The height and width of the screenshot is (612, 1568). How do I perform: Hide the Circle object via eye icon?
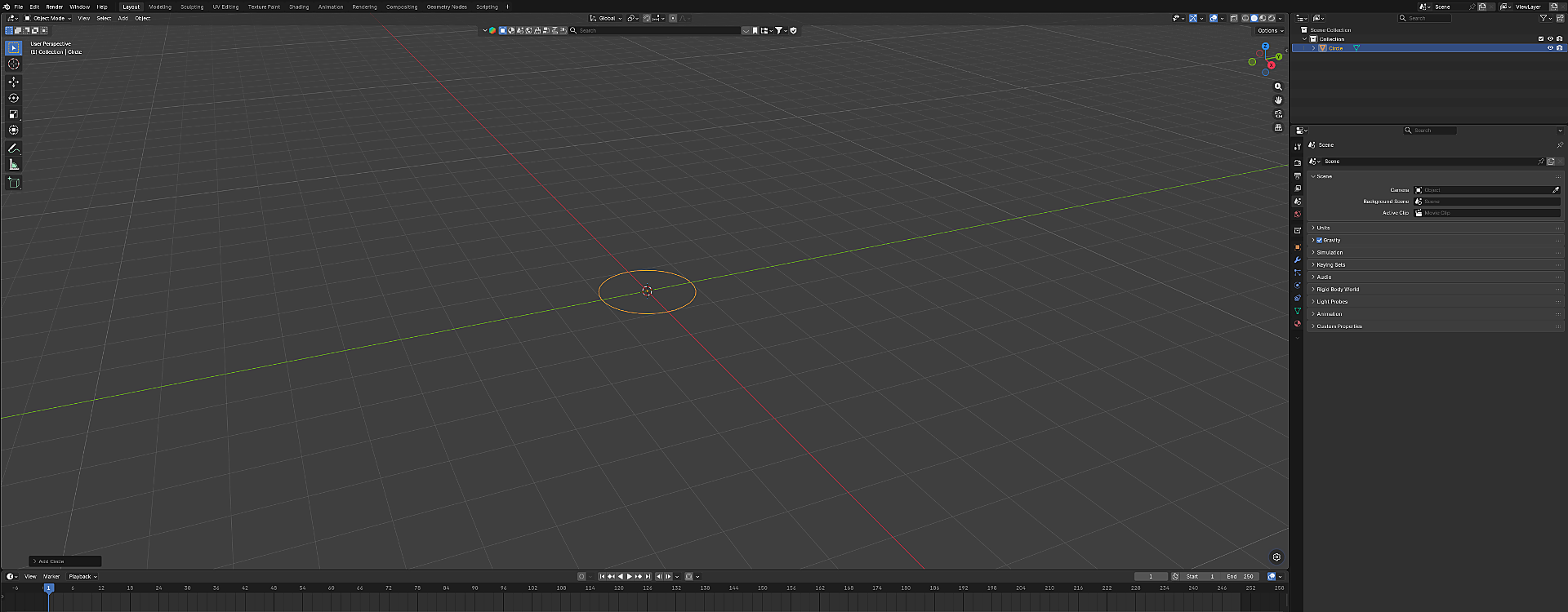(1550, 48)
